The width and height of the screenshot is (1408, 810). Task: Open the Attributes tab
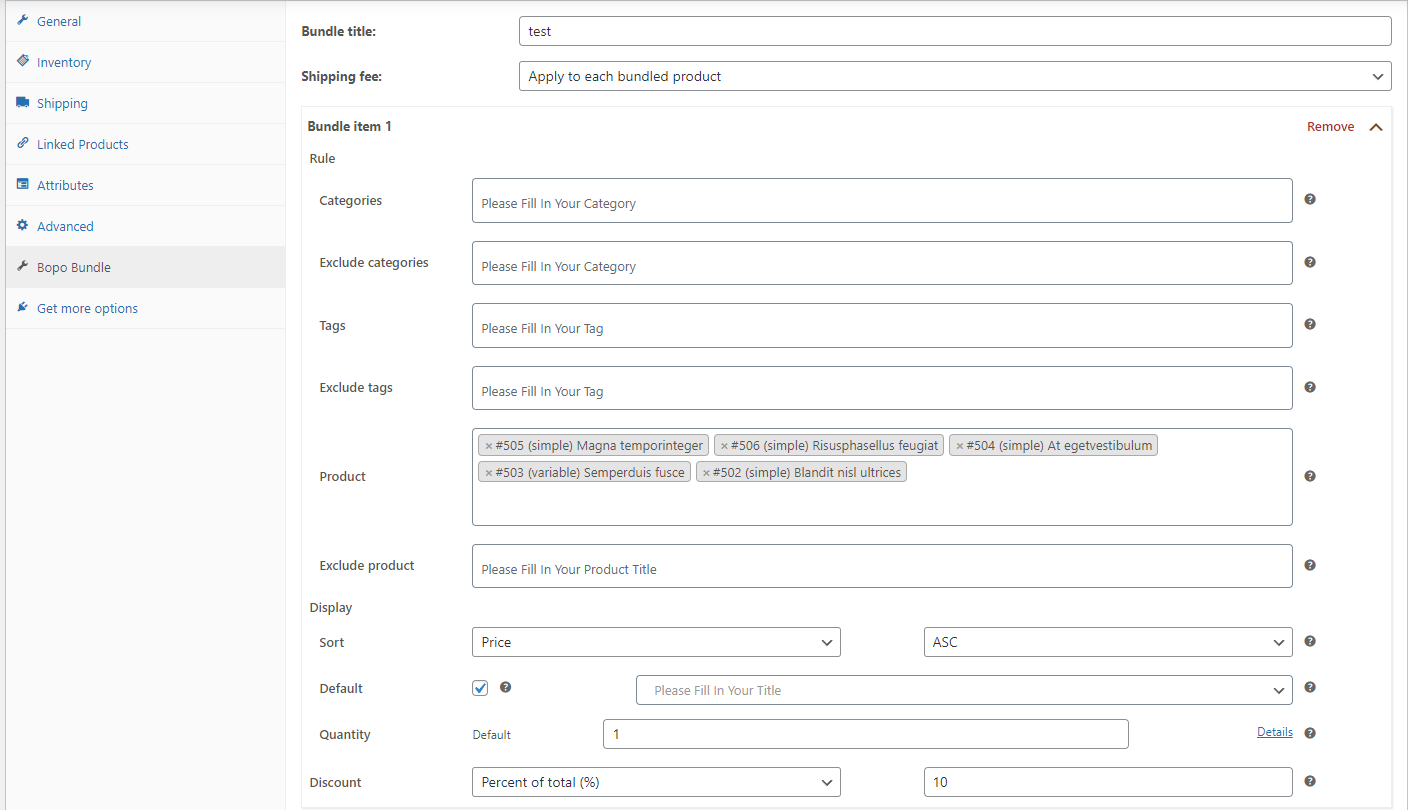coord(146,185)
